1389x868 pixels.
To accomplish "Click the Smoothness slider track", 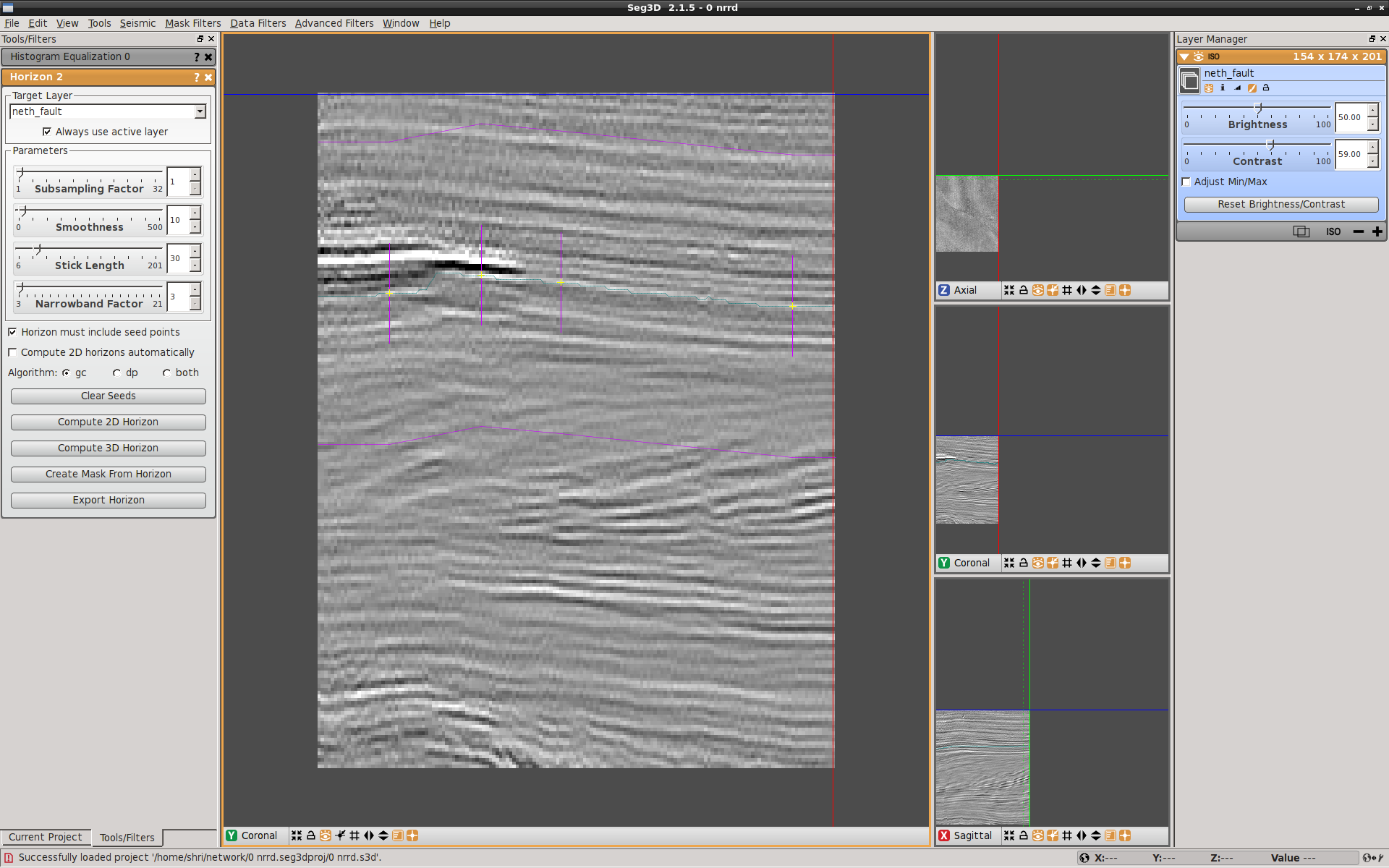I will tap(90, 211).
